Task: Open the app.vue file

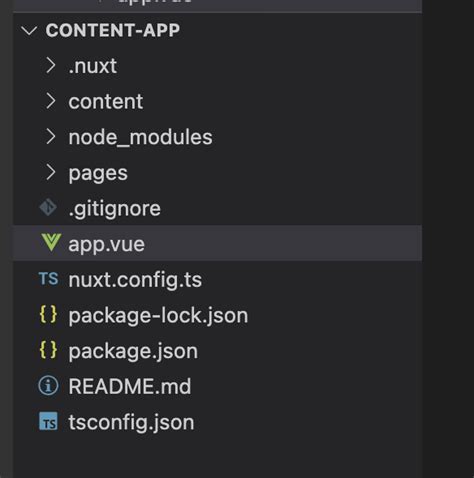Action: click(217, 243)
